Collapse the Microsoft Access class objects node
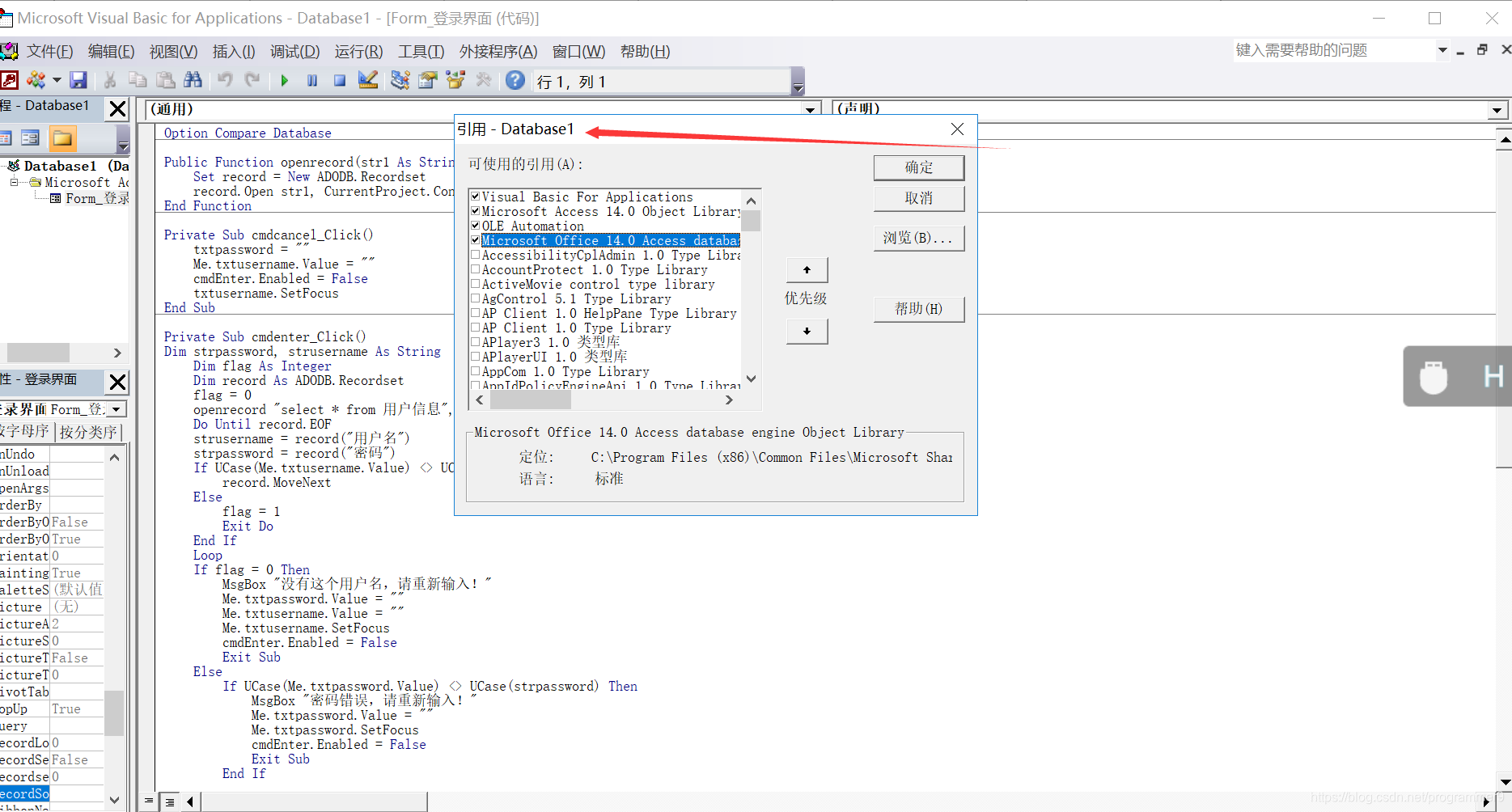Image resolution: width=1512 pixels, height=812 pixels. (14, 182)
